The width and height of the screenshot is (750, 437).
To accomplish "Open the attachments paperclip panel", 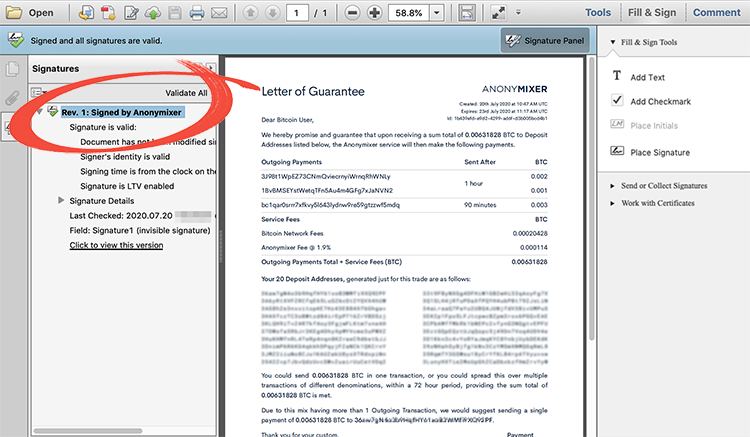I will [13, 98].
